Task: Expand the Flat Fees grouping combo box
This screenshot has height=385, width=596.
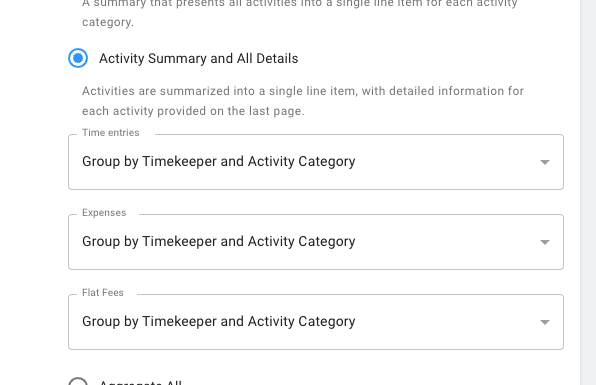Action: click(316, 322)
